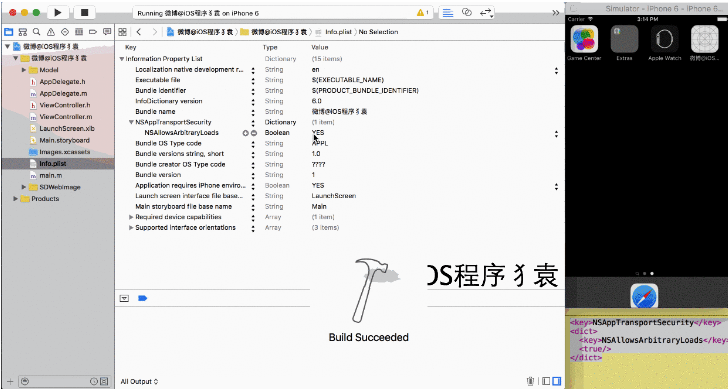Filter by recent files clock icon
This screenshot has height=389, width=728.
coord(94,382)
